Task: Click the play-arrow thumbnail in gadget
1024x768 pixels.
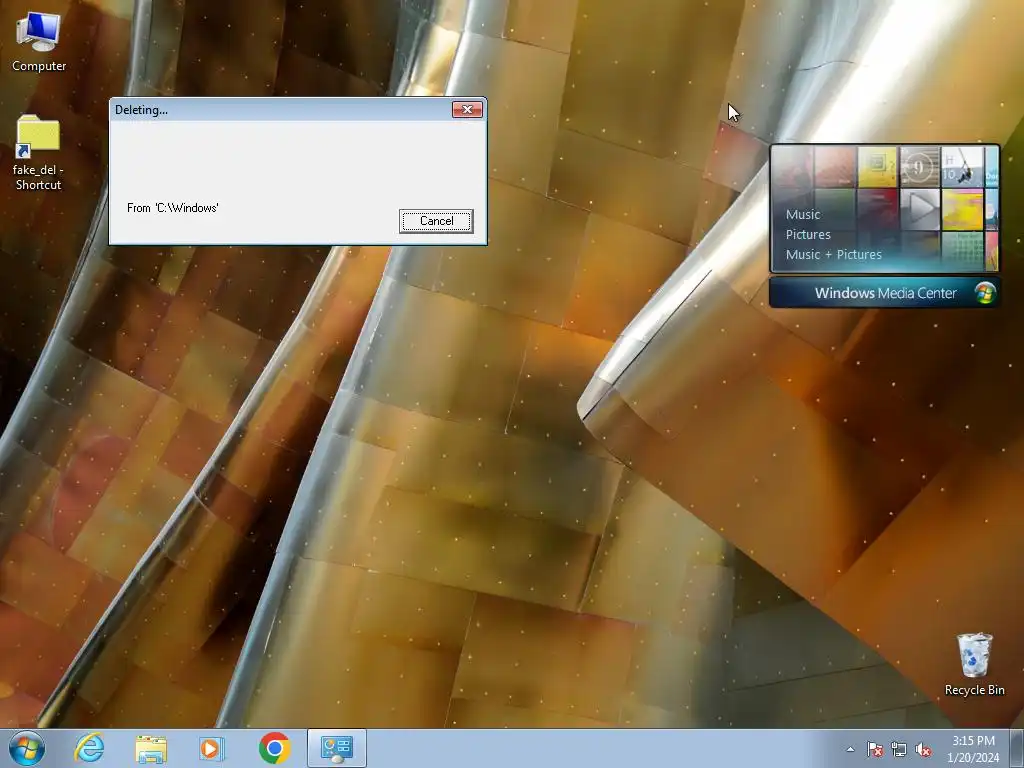Action: [920, 209]
